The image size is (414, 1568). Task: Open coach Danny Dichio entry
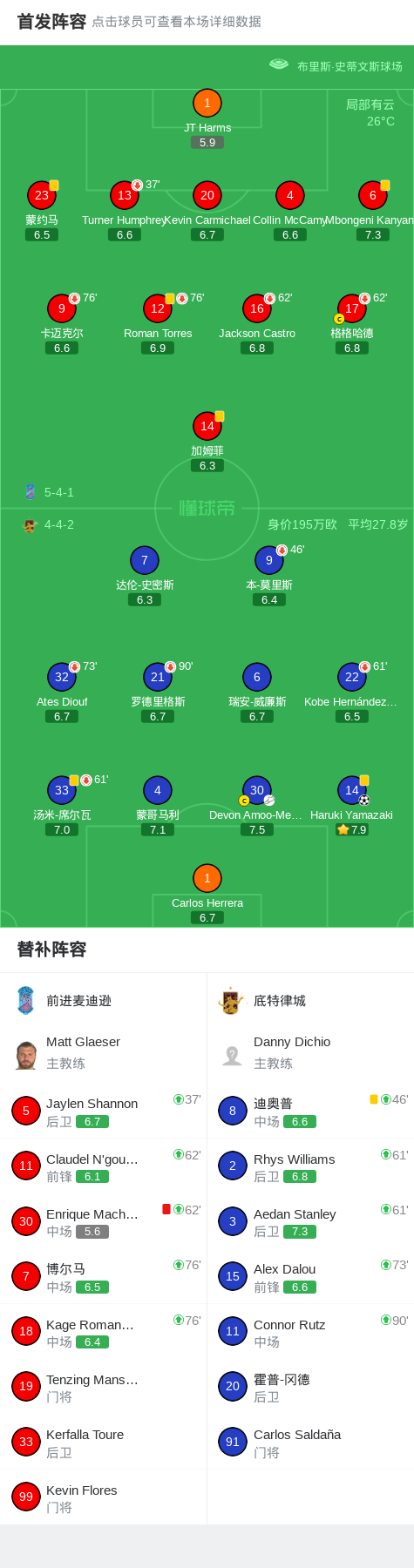click(310, 1052)
